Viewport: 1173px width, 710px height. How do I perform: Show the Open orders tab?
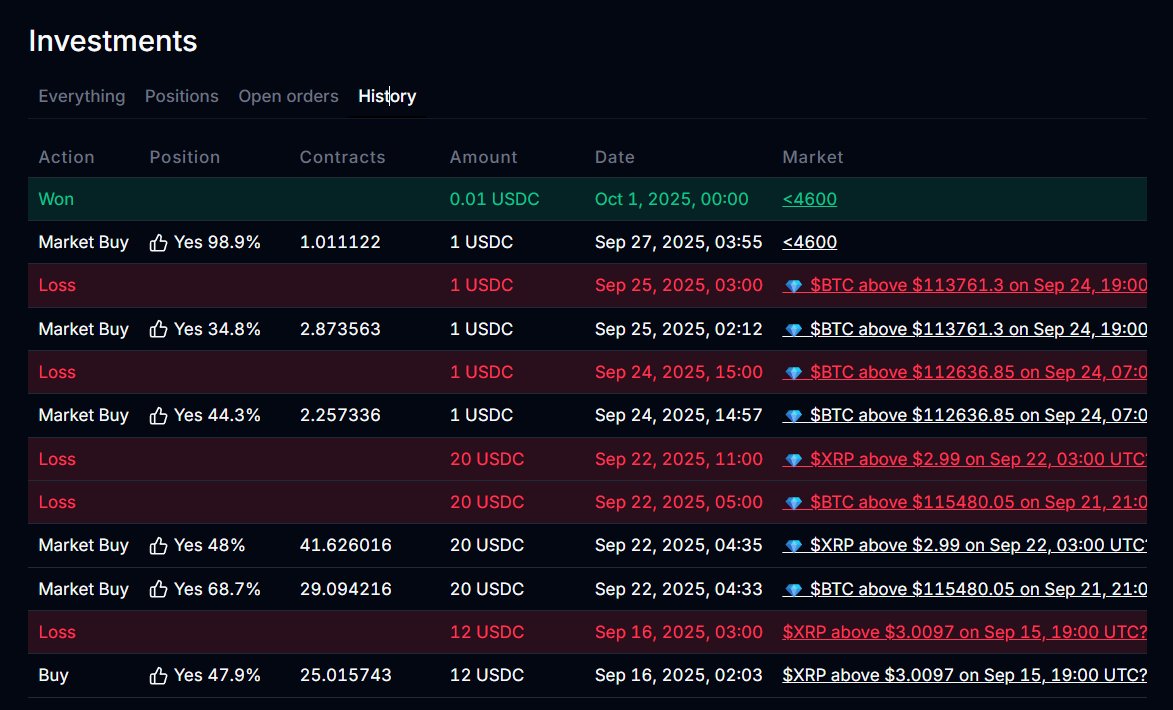(x=288, y=97)
